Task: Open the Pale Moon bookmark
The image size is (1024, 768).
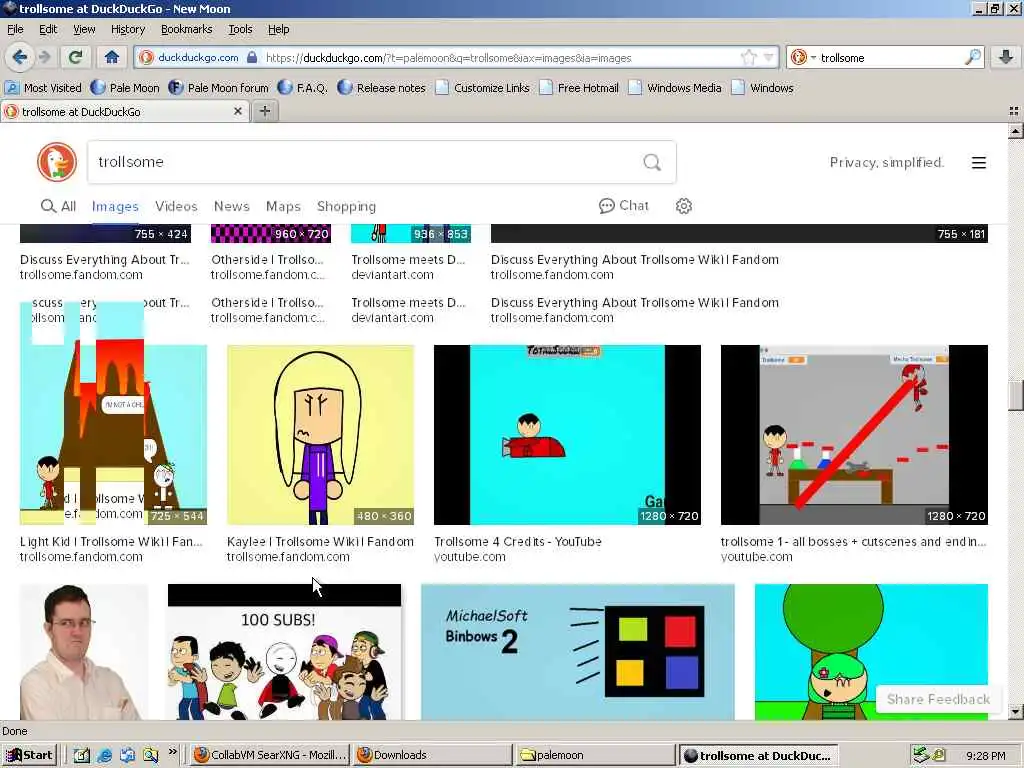Action: (x=125, y=88)
